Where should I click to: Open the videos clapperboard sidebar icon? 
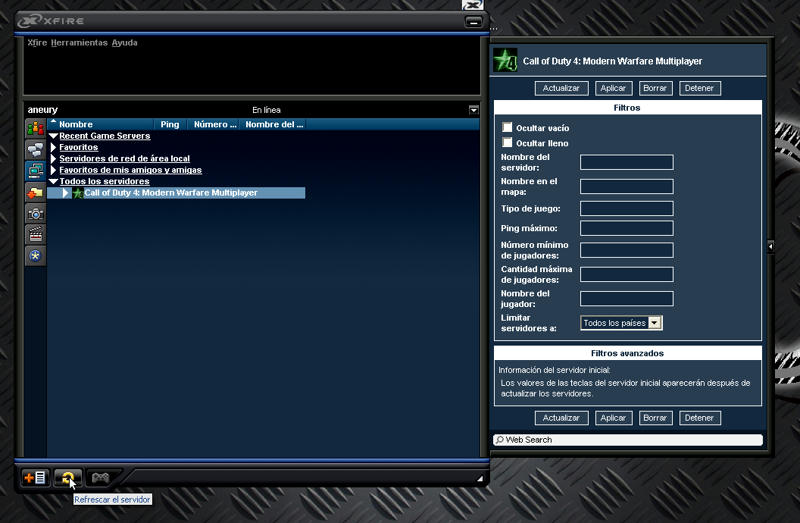pos(35,235)
